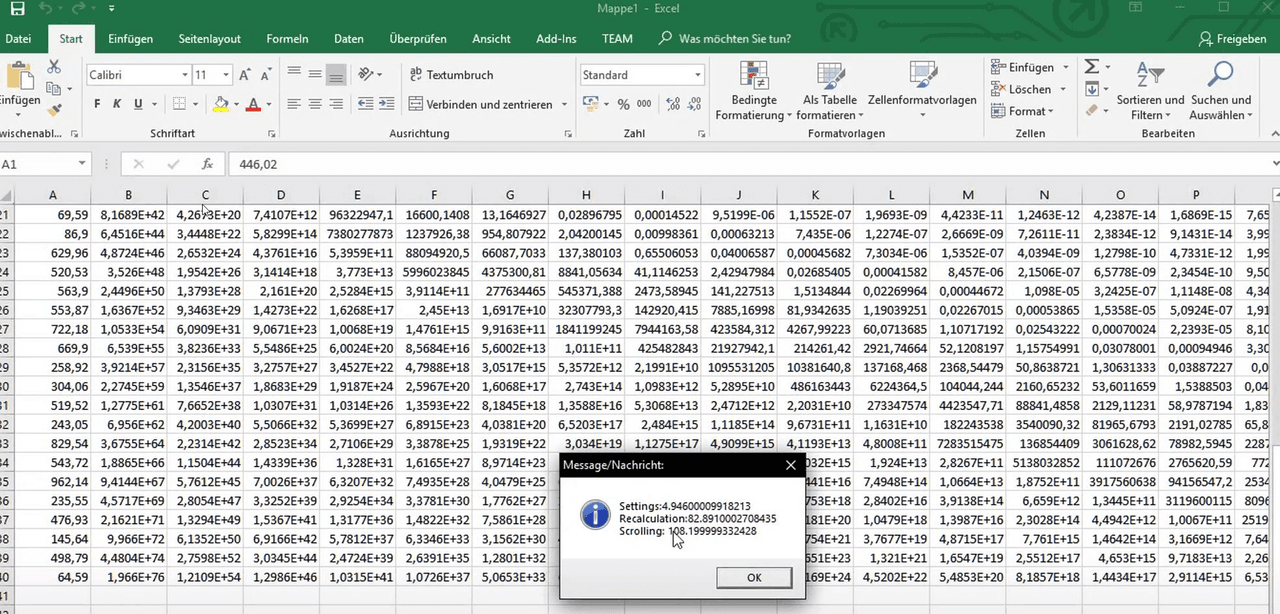Click the Save floppy disk icon
The image size is (1280, 614).
point(16,9)
